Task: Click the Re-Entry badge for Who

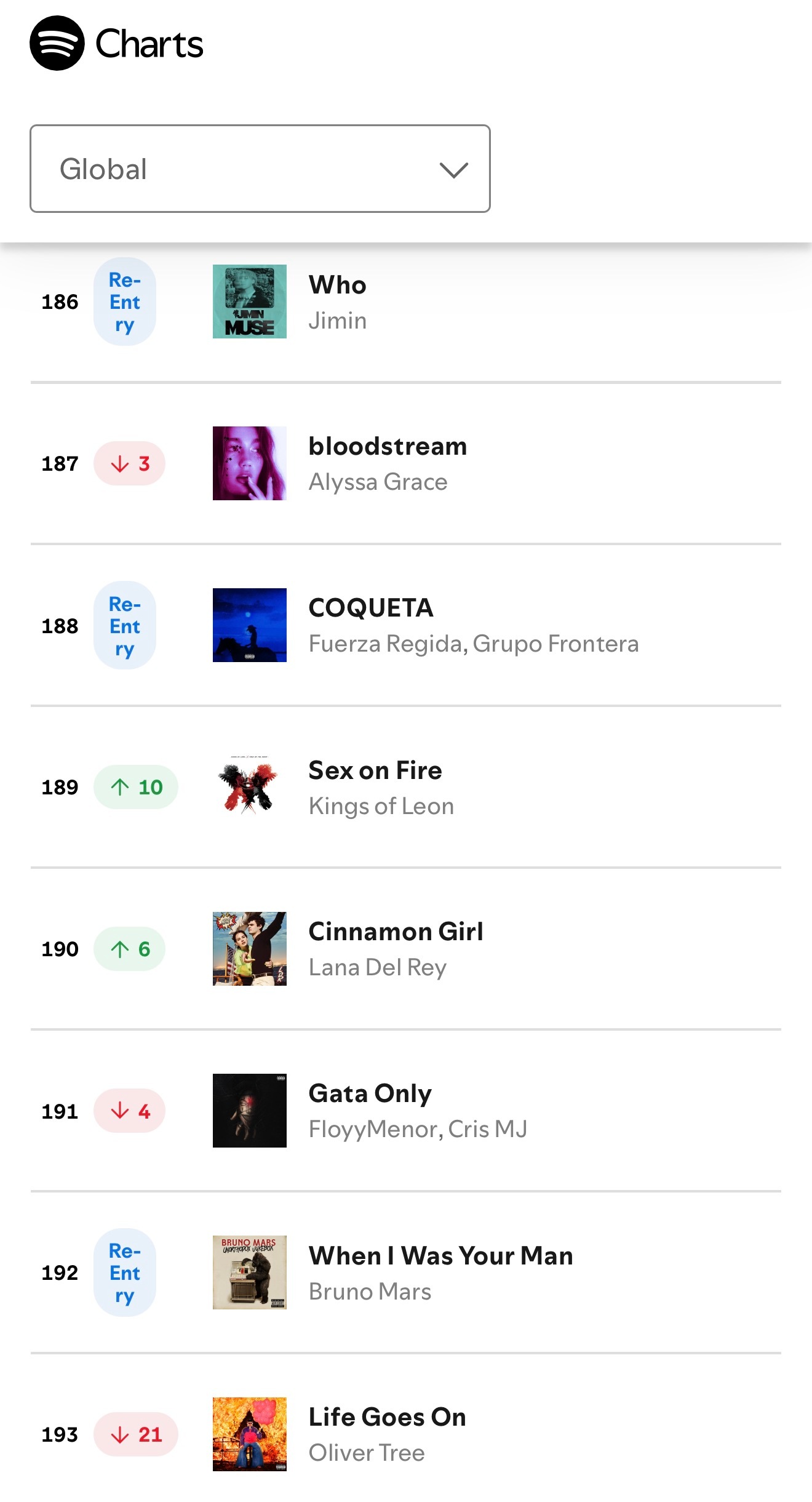Action: [125, 302]
